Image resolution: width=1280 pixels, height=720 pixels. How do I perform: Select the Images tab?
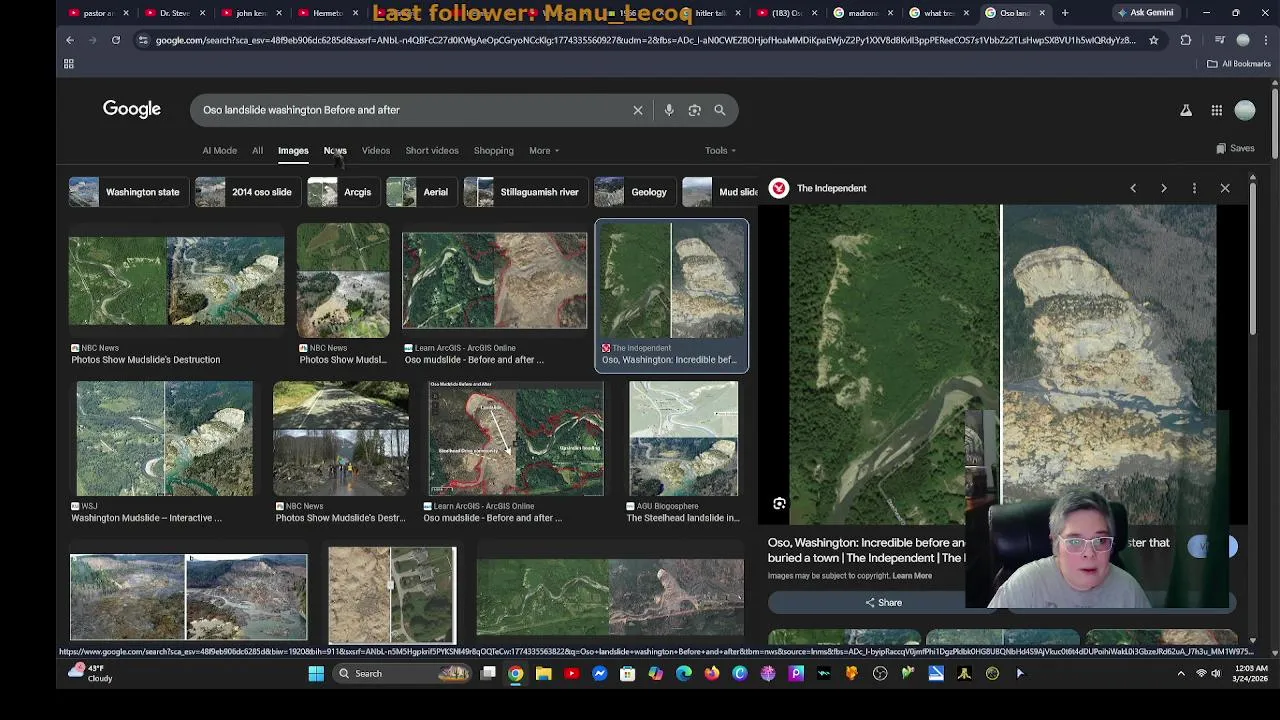pos(293,151)
